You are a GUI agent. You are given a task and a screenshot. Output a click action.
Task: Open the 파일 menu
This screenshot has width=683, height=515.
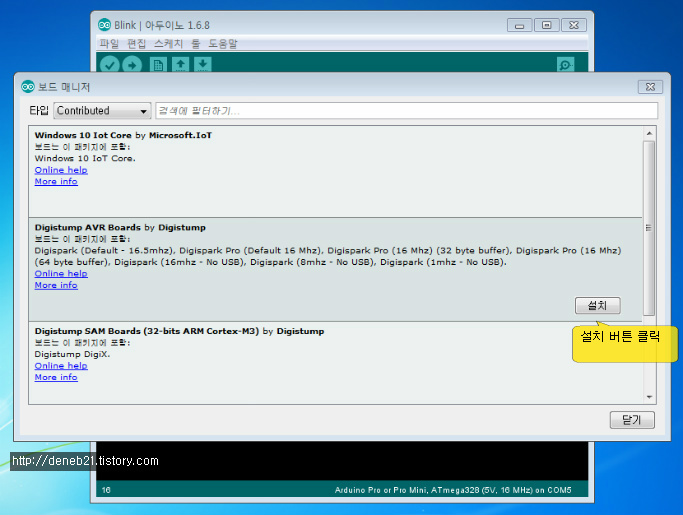109,44
